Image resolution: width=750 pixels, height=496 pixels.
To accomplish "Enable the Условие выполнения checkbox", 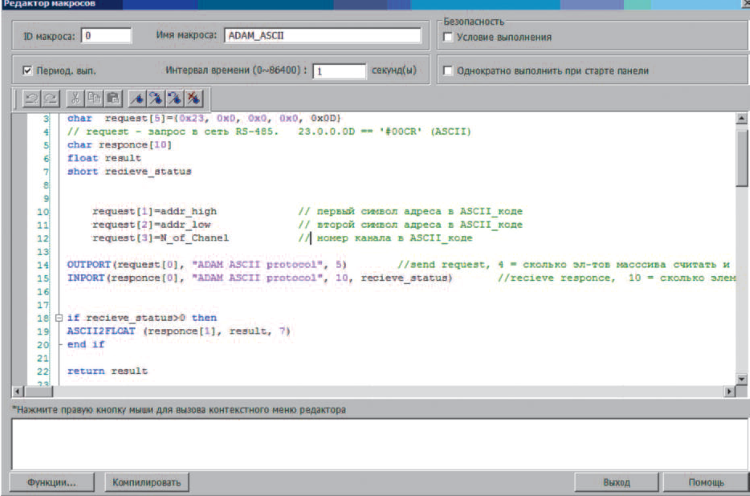I will pyautogui.click(x=448, y=37).
